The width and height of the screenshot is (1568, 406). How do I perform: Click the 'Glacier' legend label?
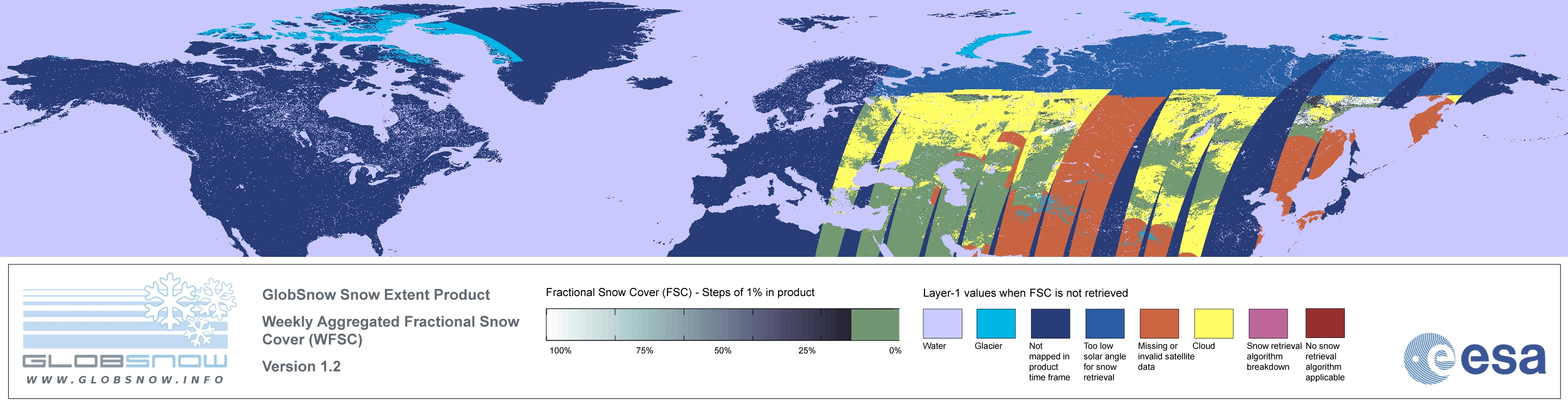(x=989, y=346)
